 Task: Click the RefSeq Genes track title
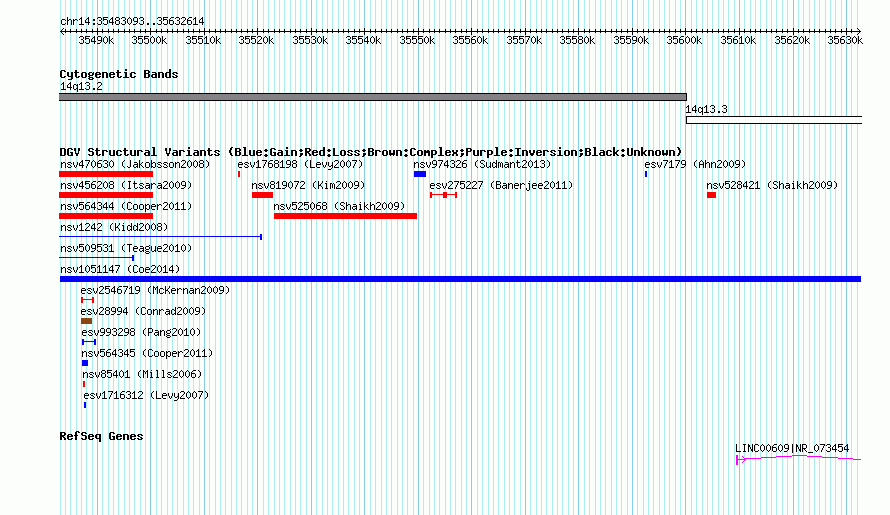click(x=101, y=436)
